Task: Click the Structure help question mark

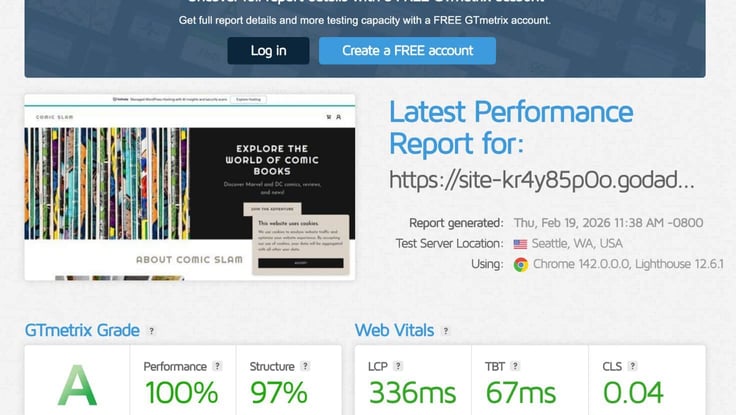Action: [x=305, y=366]
